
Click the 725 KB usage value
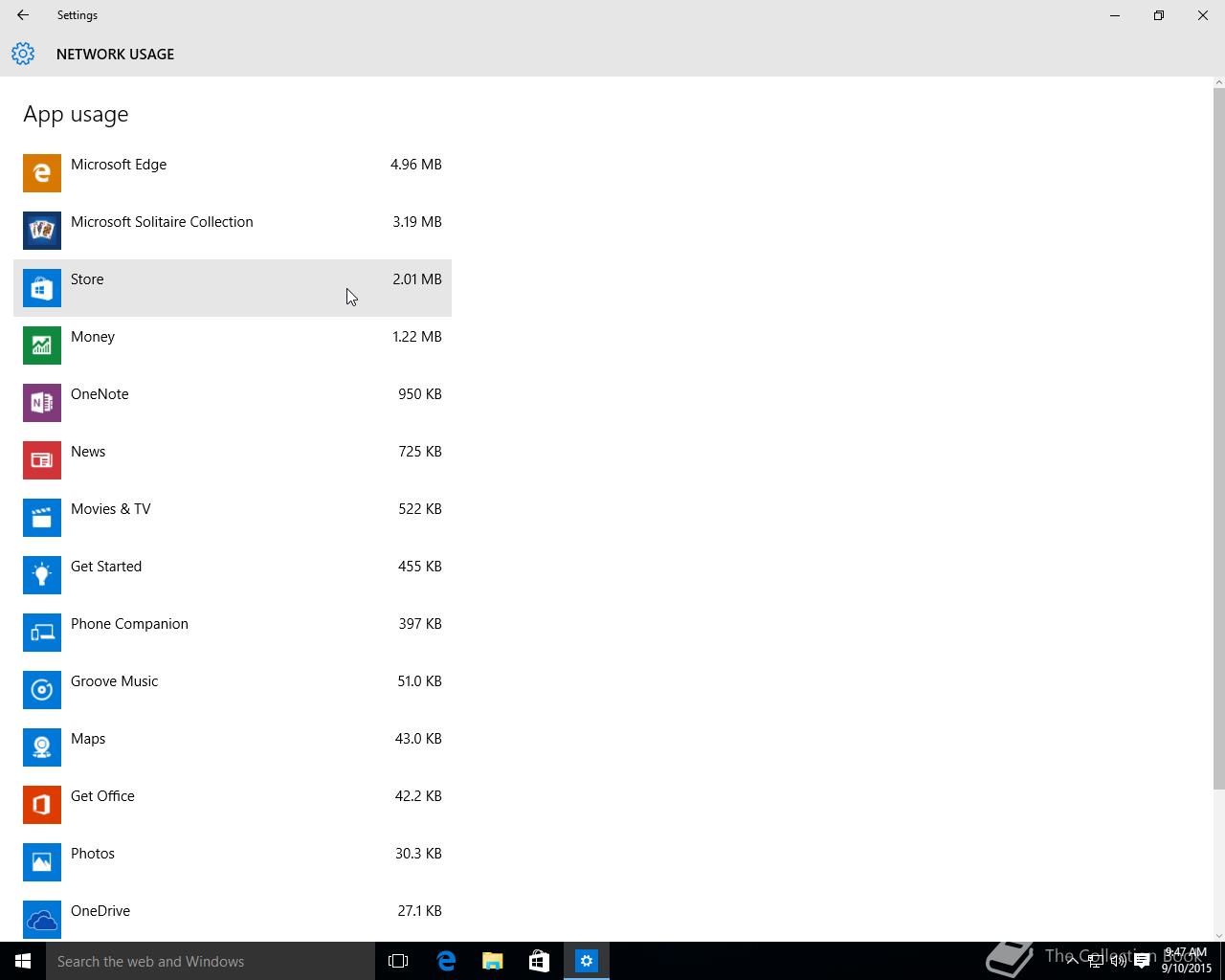click(x=420, y=452)
